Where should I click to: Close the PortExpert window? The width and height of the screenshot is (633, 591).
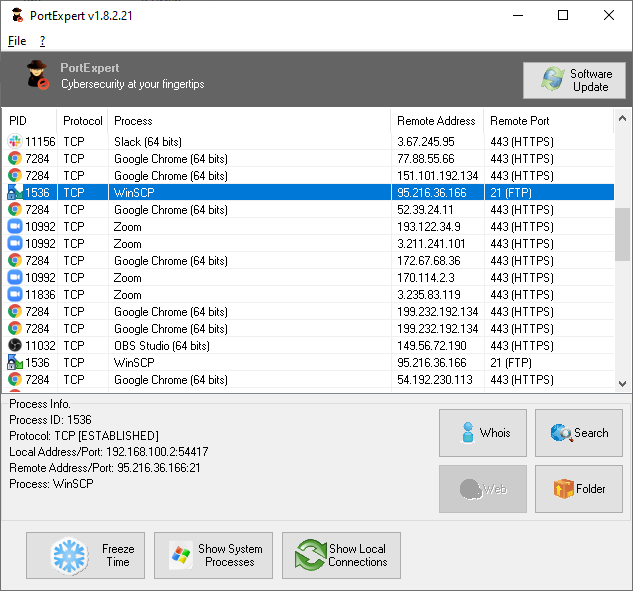(x=609, y=15)
